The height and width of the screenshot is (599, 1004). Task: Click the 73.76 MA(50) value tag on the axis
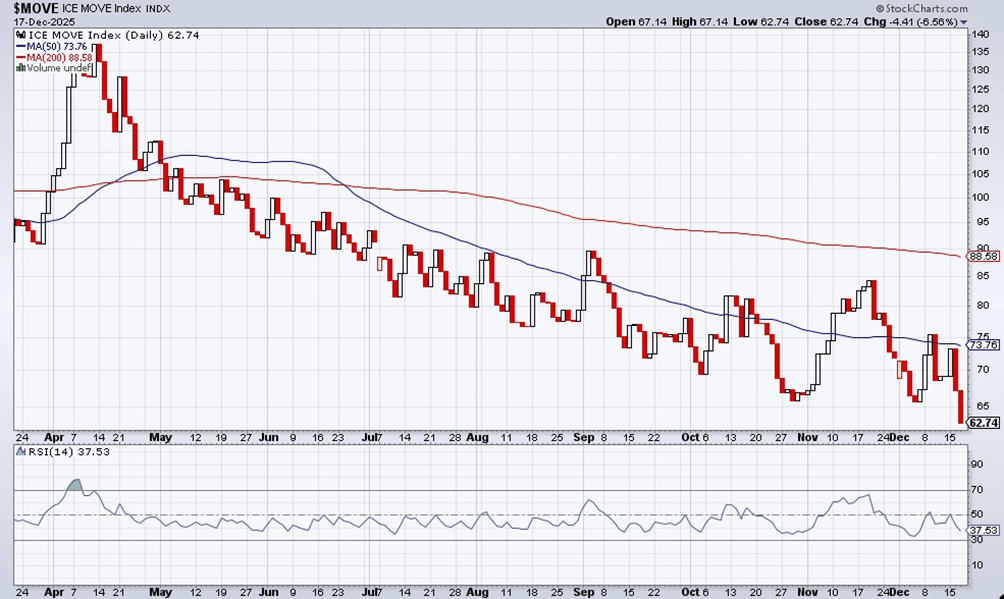pyautogui.click(x=983, y=345)
